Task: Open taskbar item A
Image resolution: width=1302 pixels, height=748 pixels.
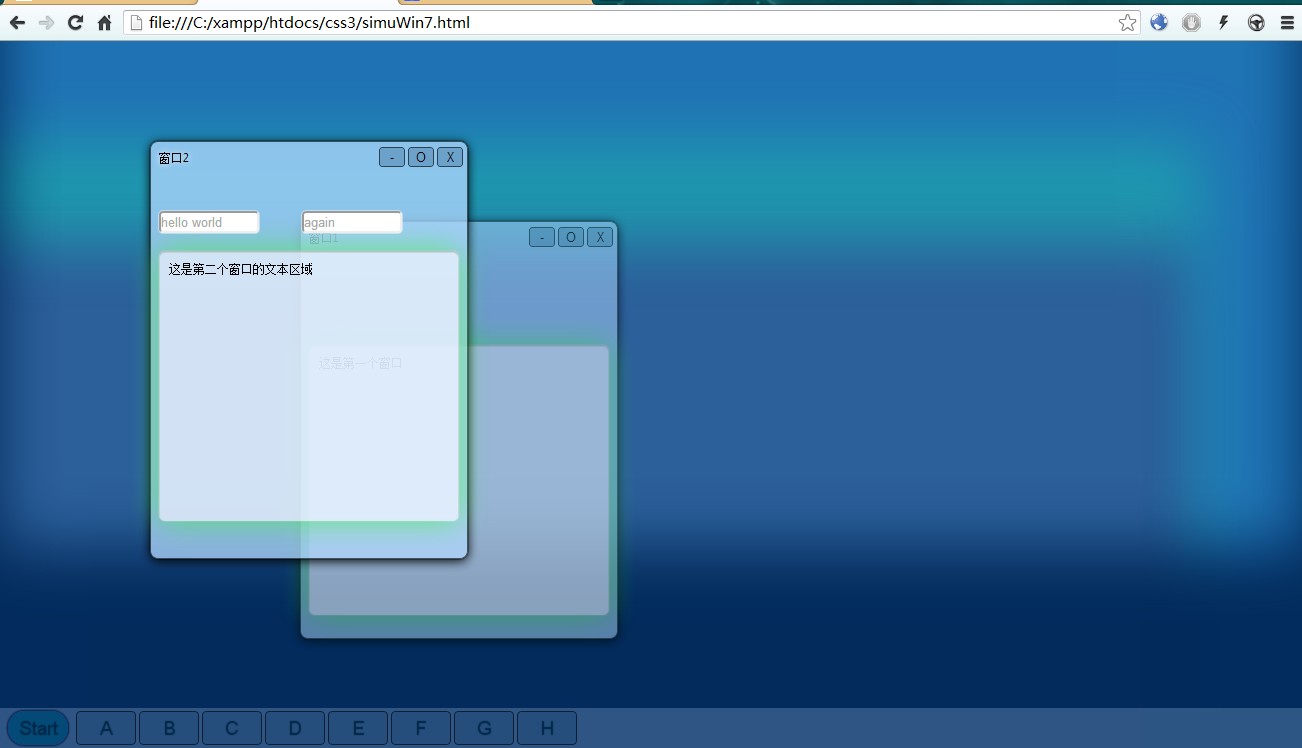Action: coord(106,728)
